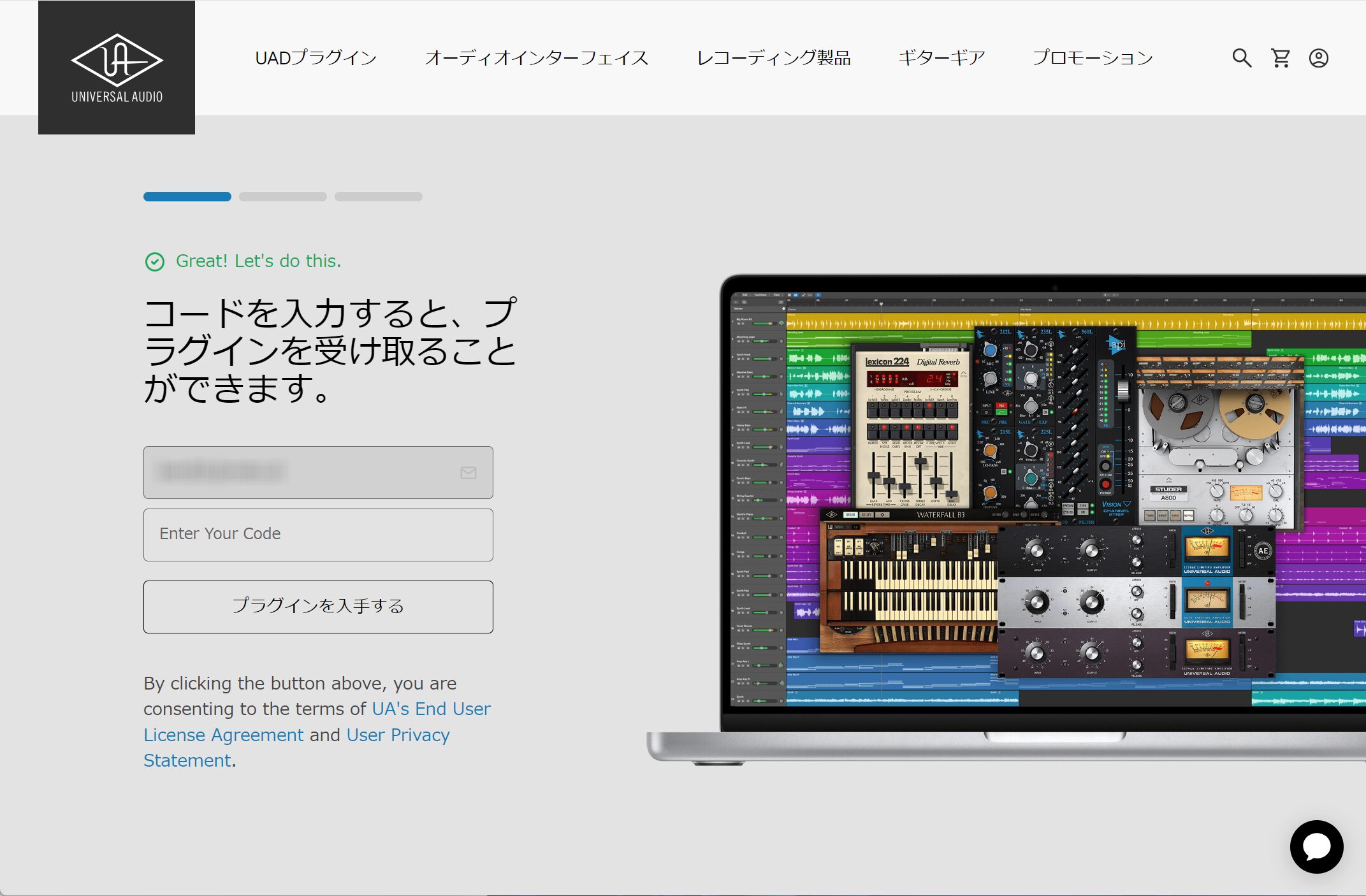Click the Universal Audio logo
Image resolution: width=1366 pixels, height=896 pixels.
[x=117, y=67]
